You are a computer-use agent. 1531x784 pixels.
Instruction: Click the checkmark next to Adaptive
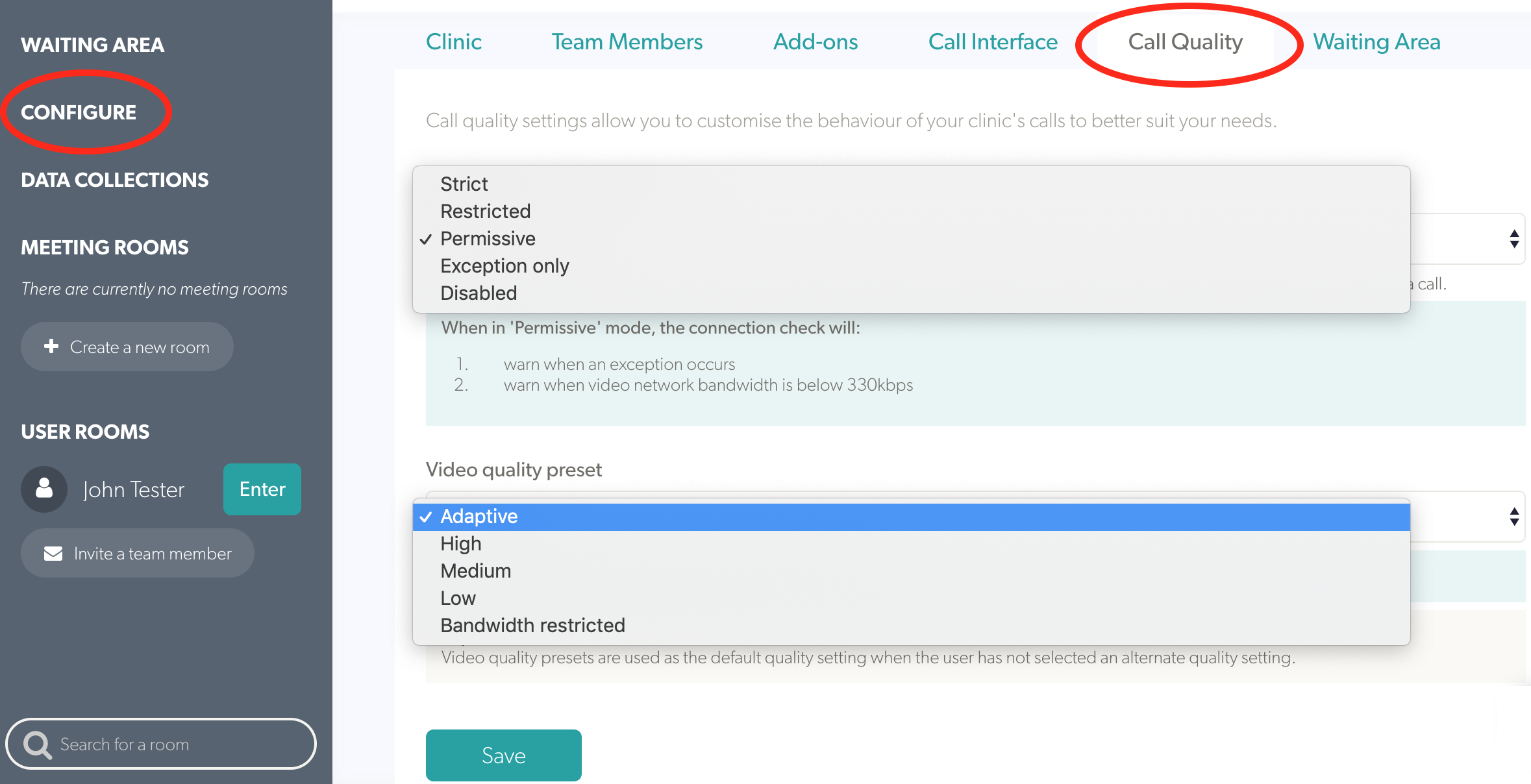(x=426, y=516)
